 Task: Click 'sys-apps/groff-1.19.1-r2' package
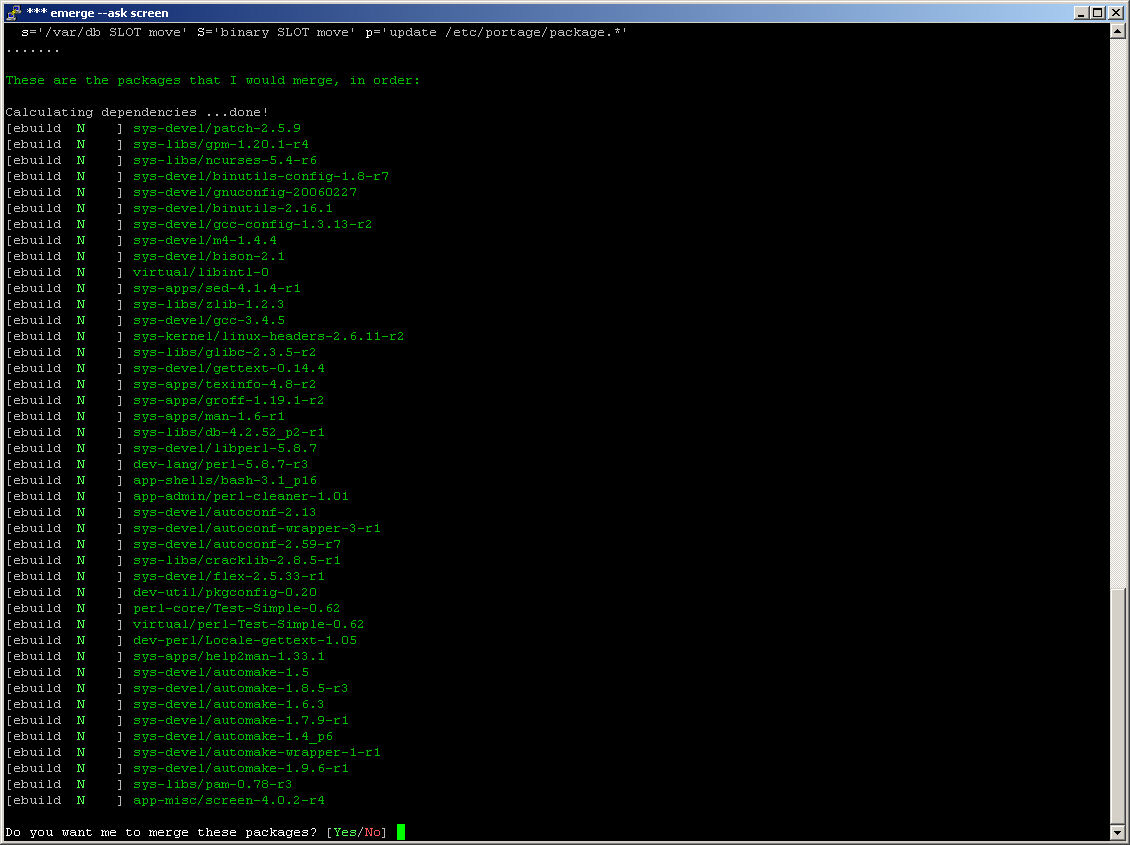229,400
